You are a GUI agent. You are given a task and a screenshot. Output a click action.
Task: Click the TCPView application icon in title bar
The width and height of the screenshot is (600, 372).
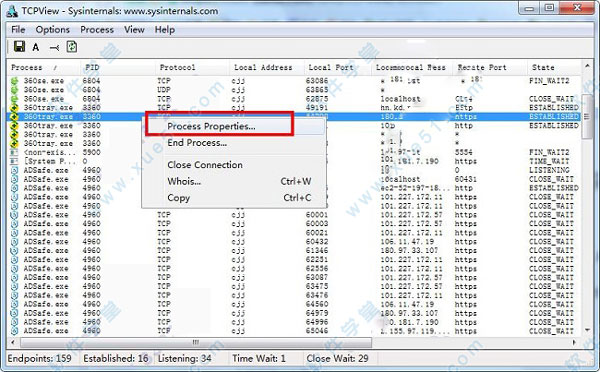tap(12, 11)
